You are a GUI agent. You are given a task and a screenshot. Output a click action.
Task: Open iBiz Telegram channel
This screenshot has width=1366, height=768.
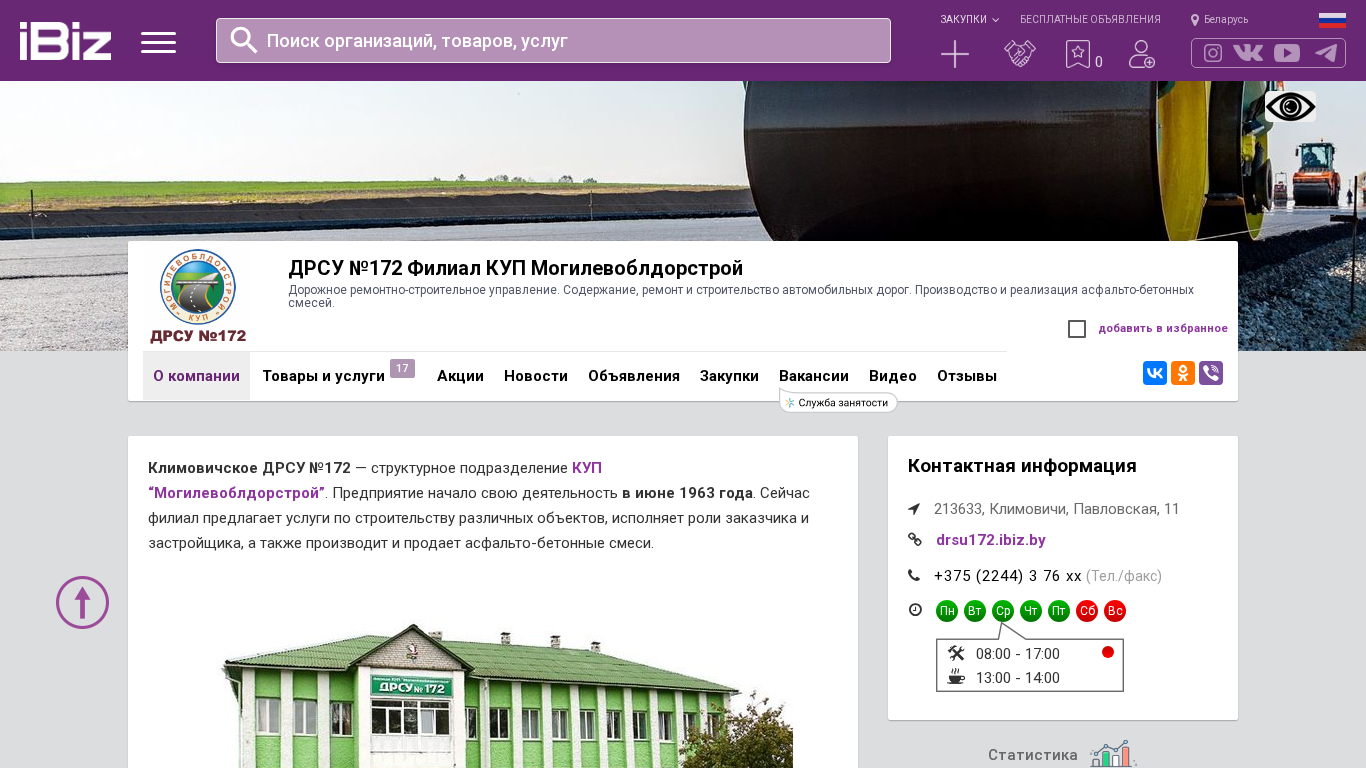coord(1326,53)
